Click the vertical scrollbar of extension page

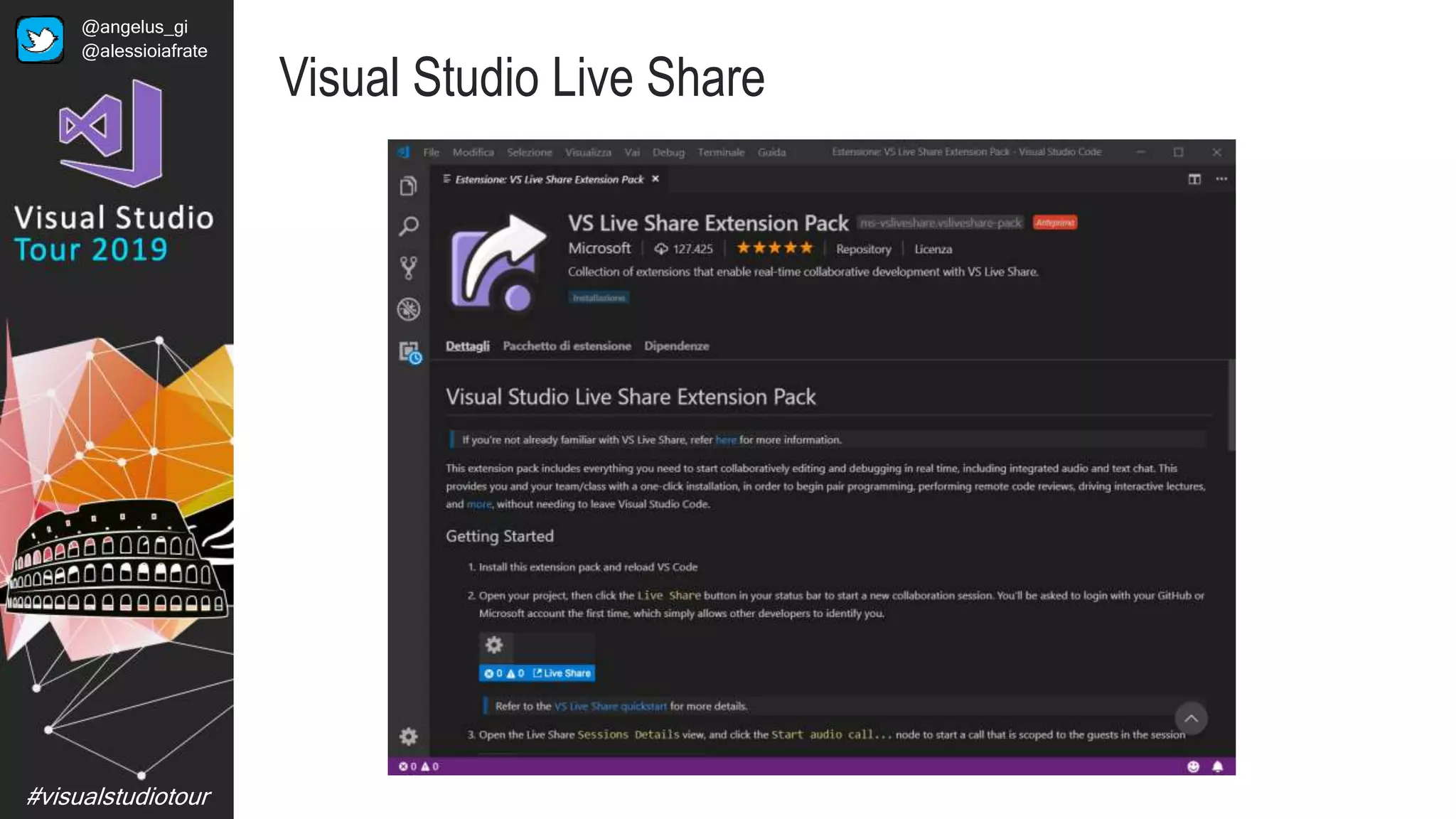point(1231,405)
